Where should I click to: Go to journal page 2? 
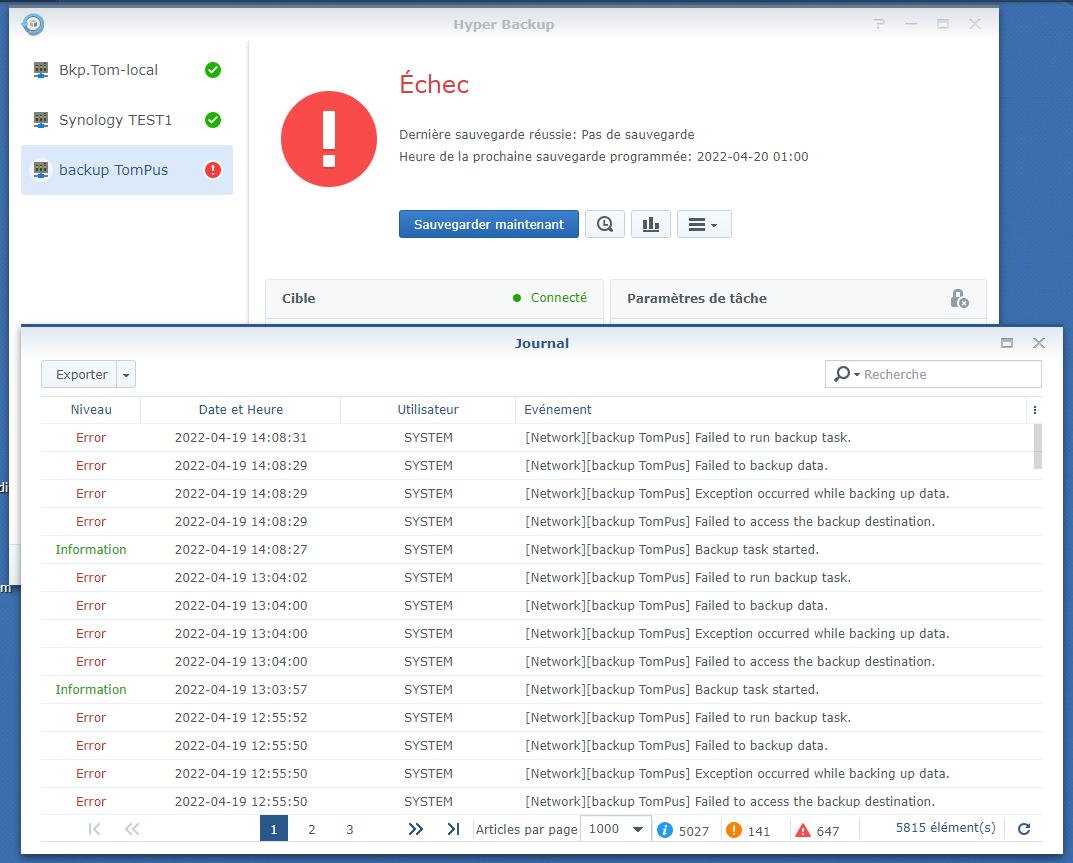[312, 829]
